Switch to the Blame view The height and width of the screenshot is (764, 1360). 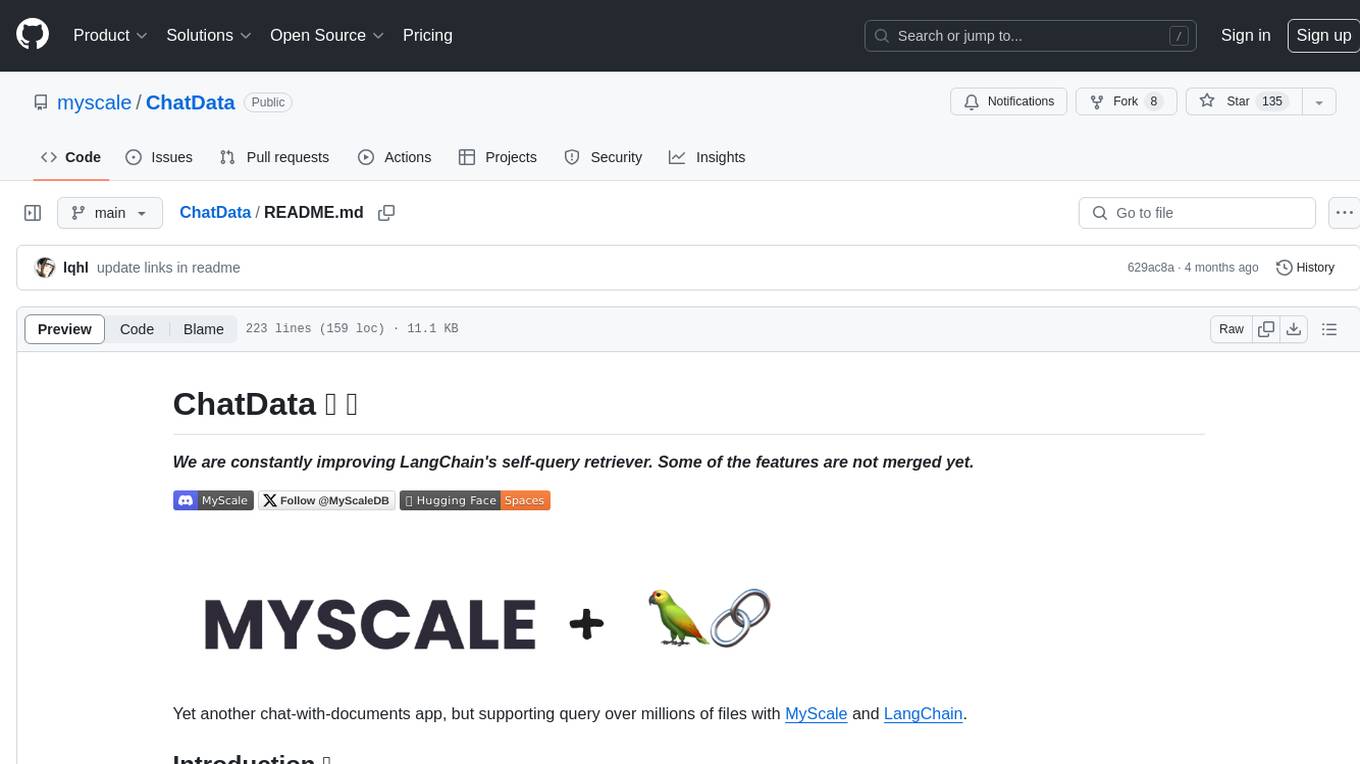pyautogui.click(x=203, y=329)
